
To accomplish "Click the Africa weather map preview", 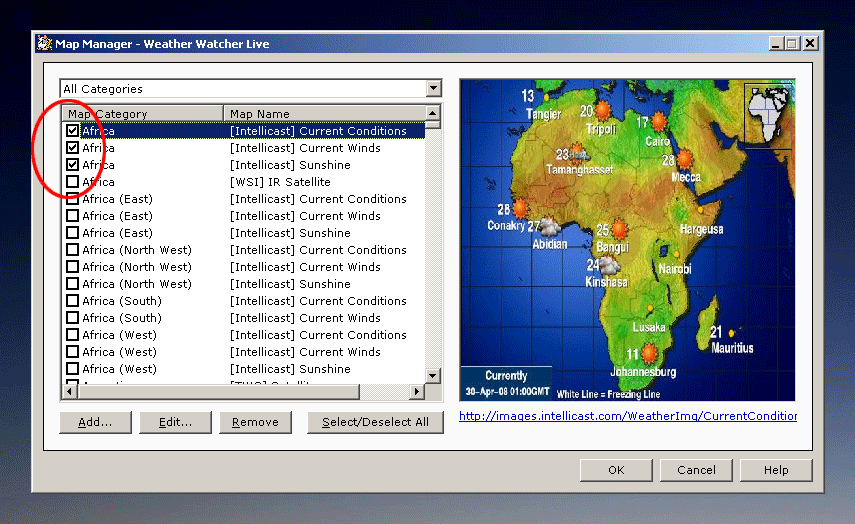I will pos(627,240).
